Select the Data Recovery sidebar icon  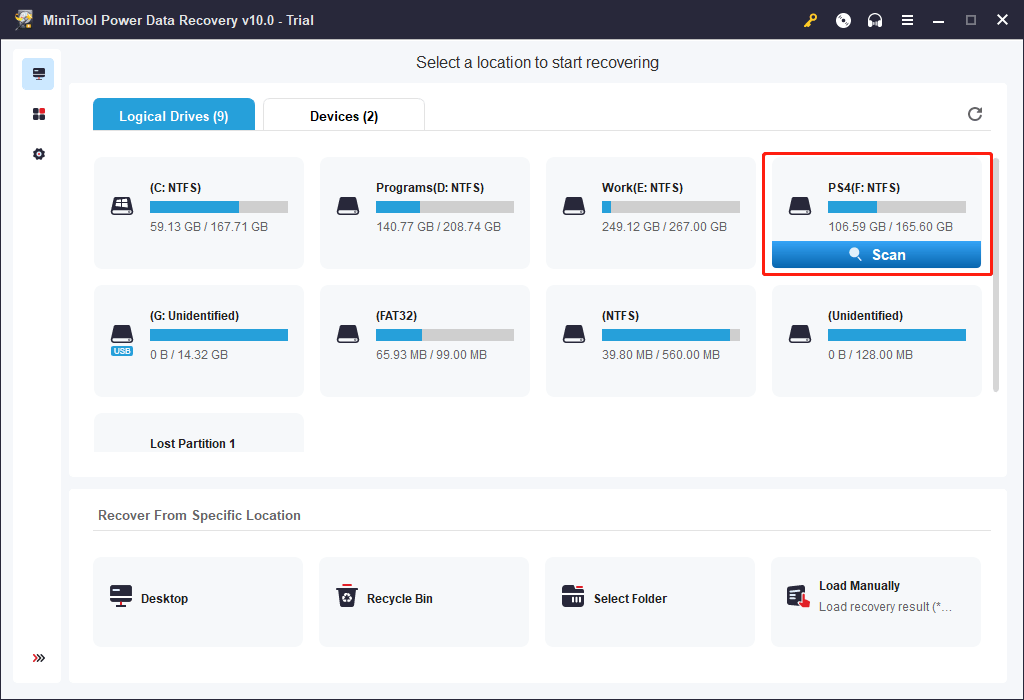pos(38,73)
